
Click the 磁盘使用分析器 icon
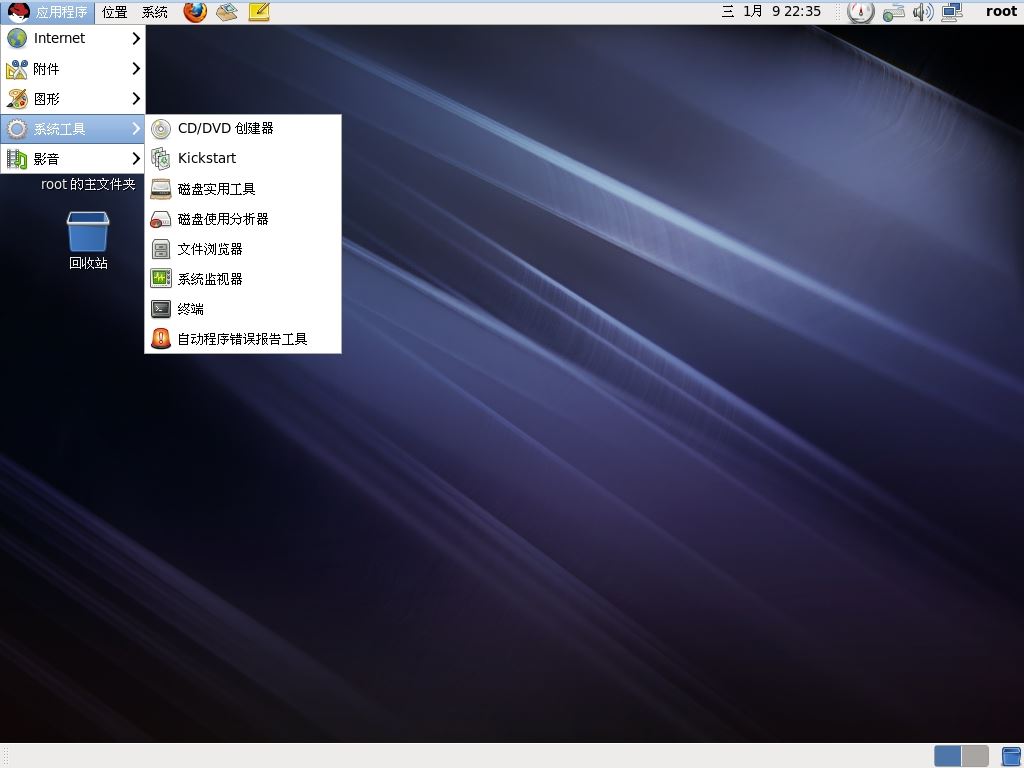pos(161,219)
